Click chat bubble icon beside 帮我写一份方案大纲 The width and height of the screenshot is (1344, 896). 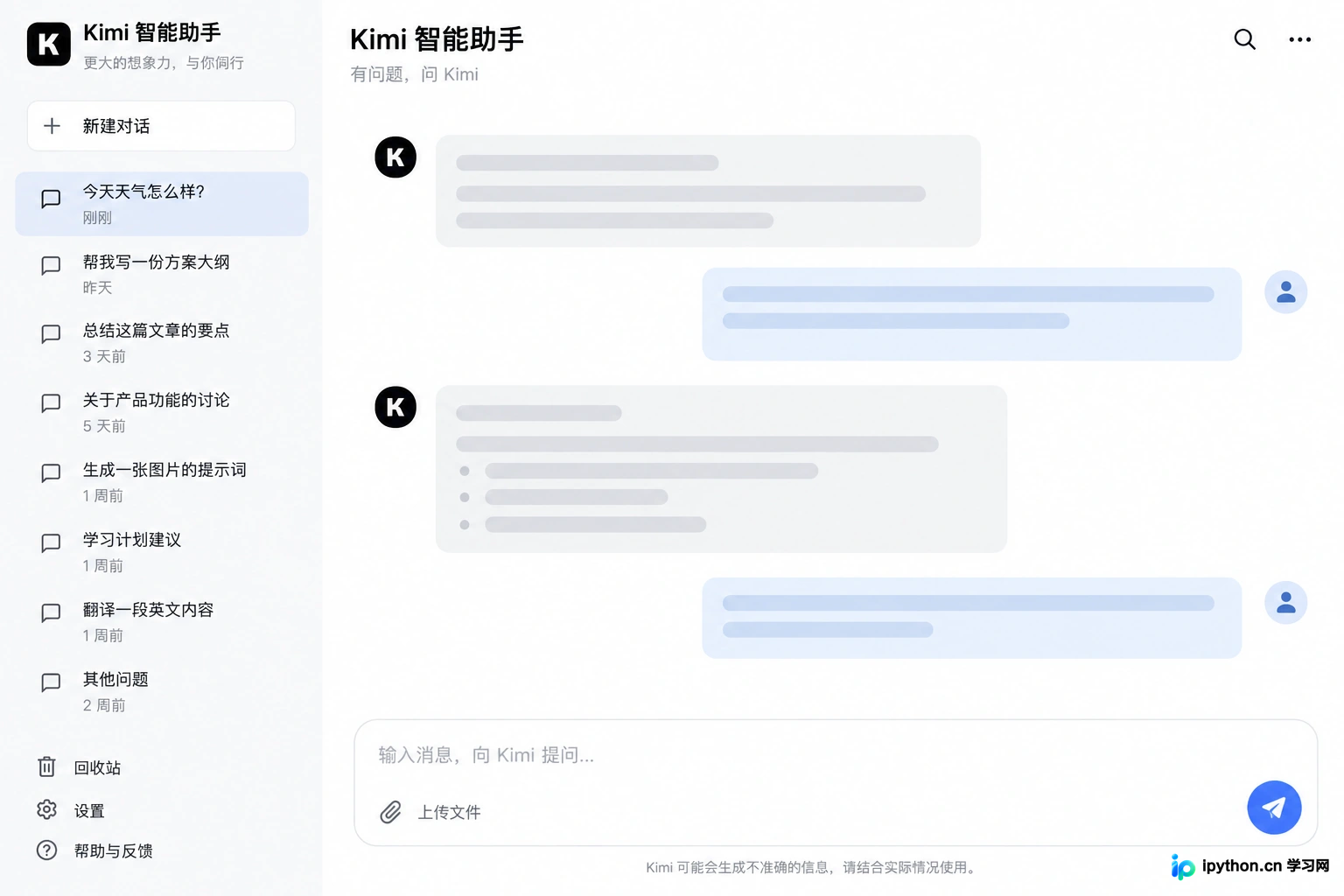coord(51,265)
